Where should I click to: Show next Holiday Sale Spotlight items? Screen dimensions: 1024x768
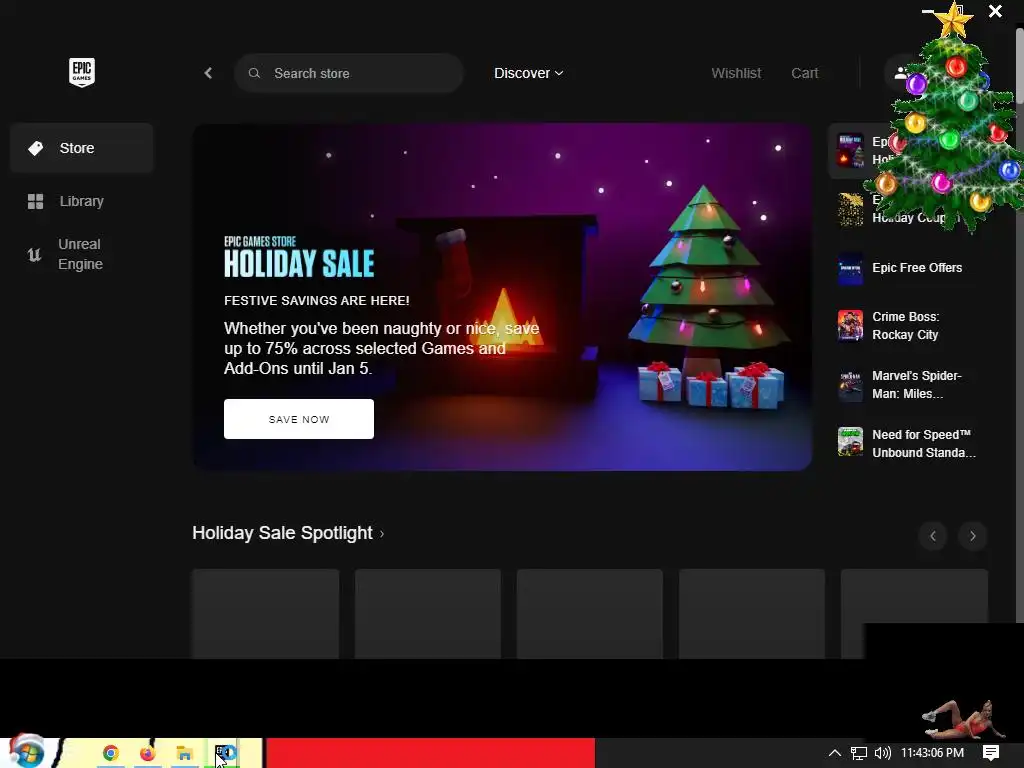(x=972, y=536)
